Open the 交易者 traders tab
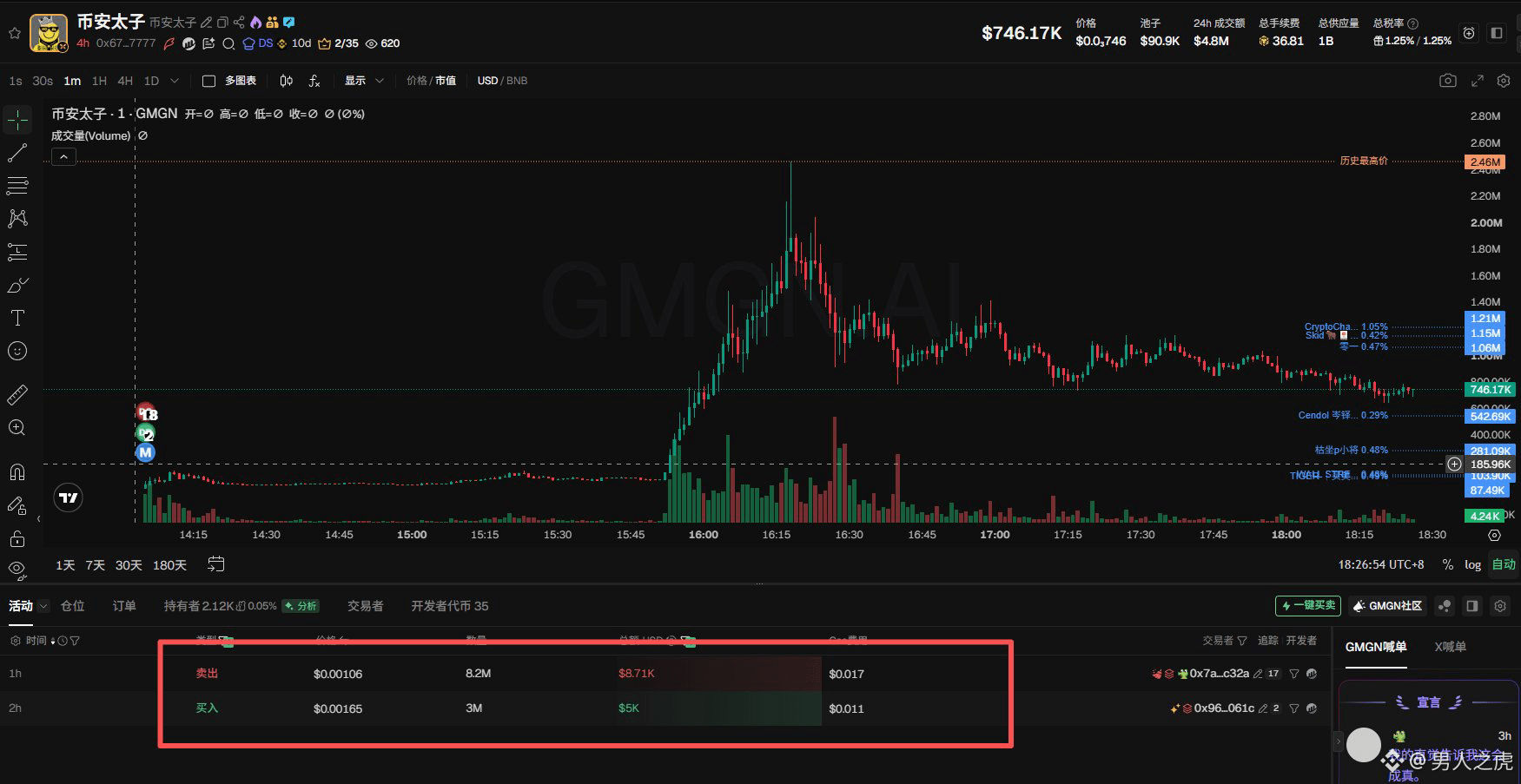The height and width of the screenshot is (784, 1521). tap(365, 606)
